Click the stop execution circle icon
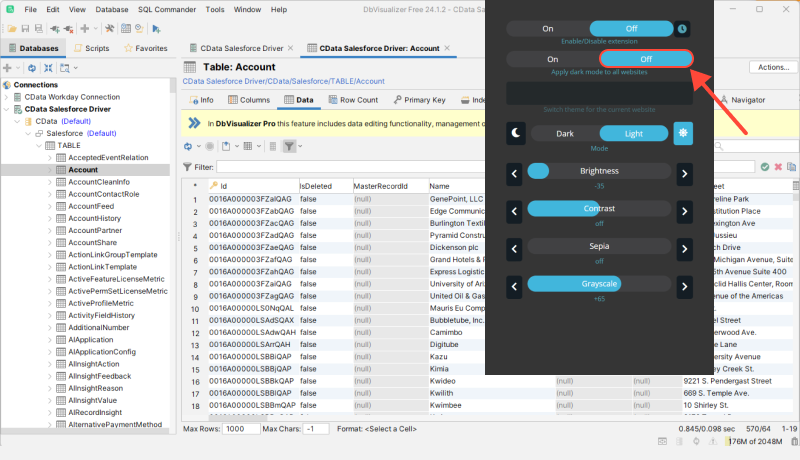This screenshot has height=460, width=800. point(209,146)
